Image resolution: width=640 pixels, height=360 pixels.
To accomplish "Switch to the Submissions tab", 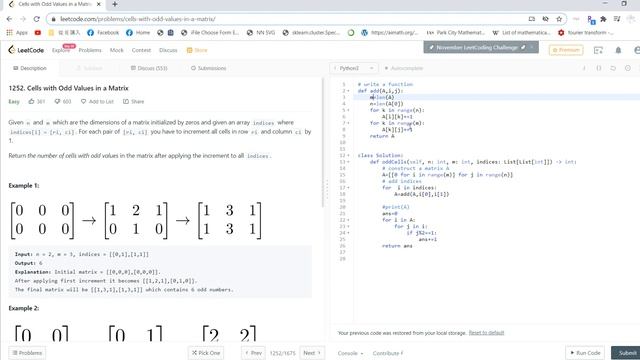I will pyautogui.click(x=209, y=68).
